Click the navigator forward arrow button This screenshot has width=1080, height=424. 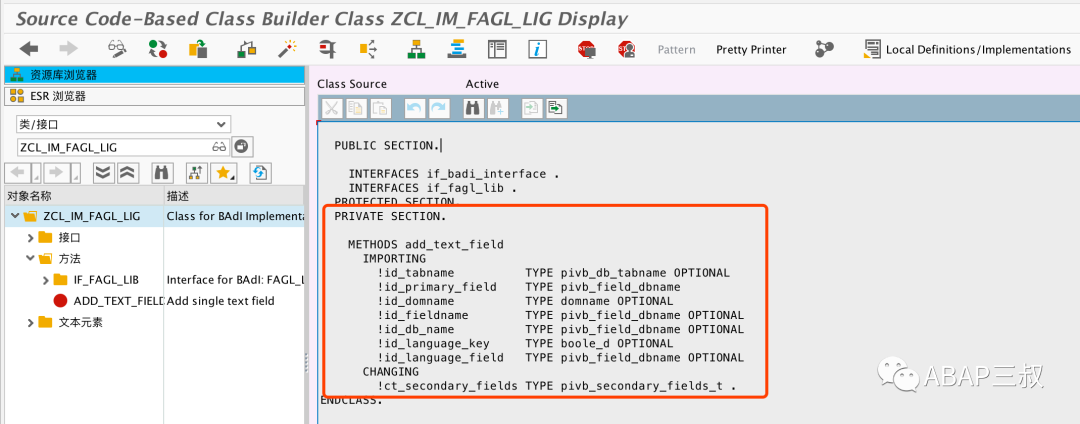pyautogui.click(x=56, y=173)
